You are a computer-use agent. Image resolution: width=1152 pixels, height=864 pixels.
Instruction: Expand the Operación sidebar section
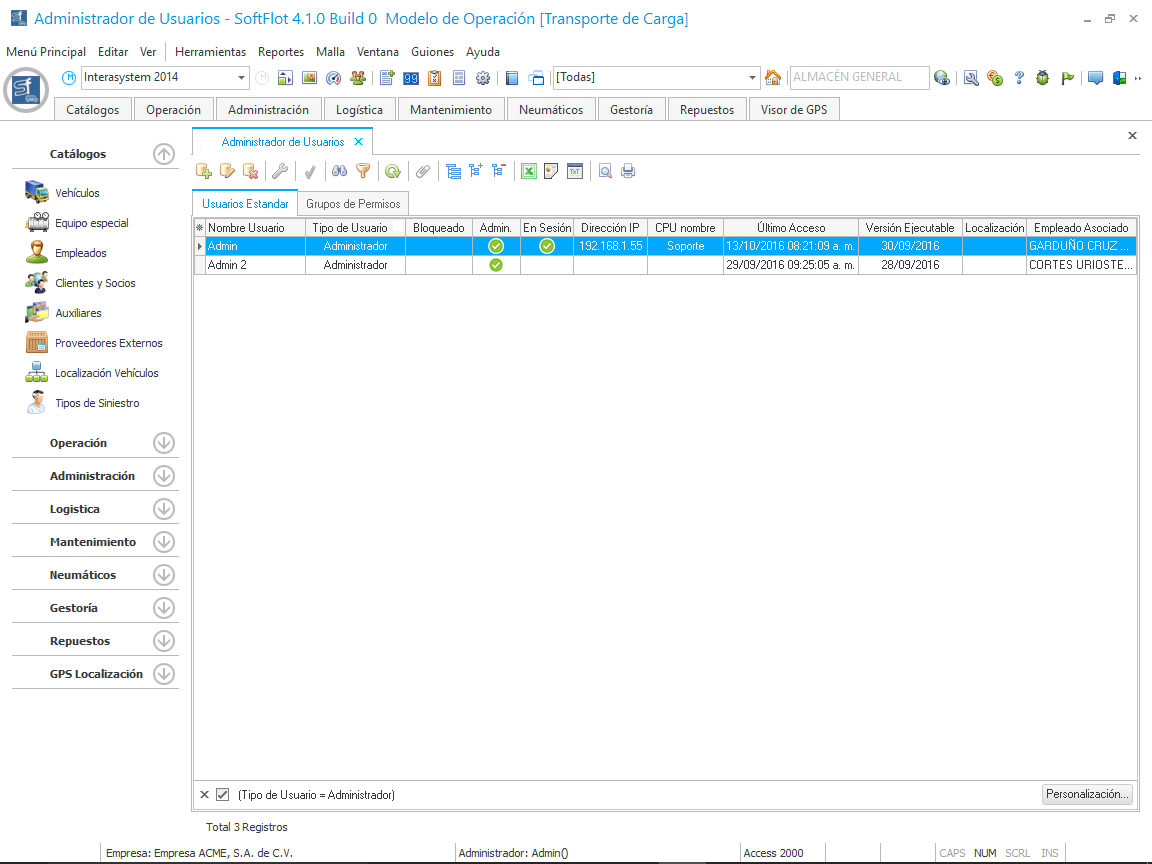click(x=164, y=443)
